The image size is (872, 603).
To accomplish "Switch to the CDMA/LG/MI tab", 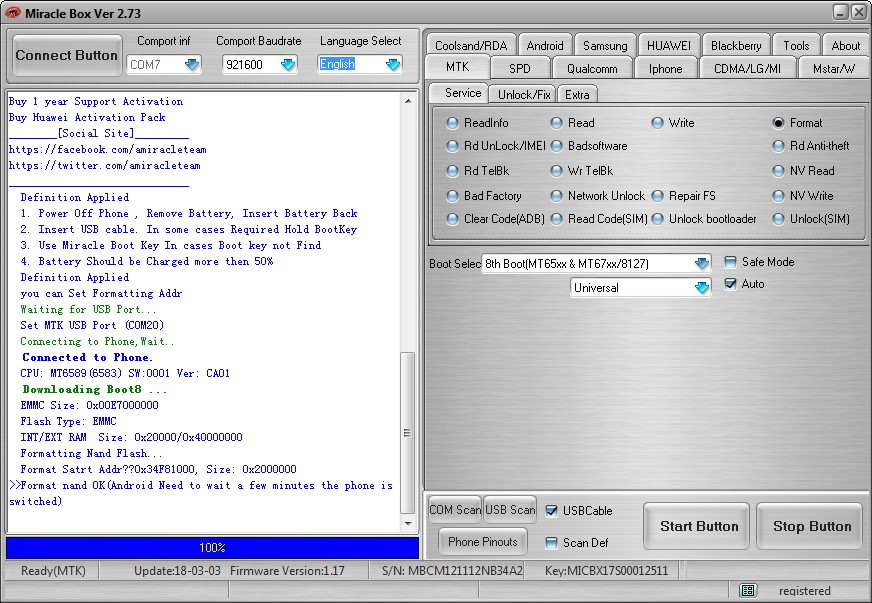I will [x=747, y=68].
